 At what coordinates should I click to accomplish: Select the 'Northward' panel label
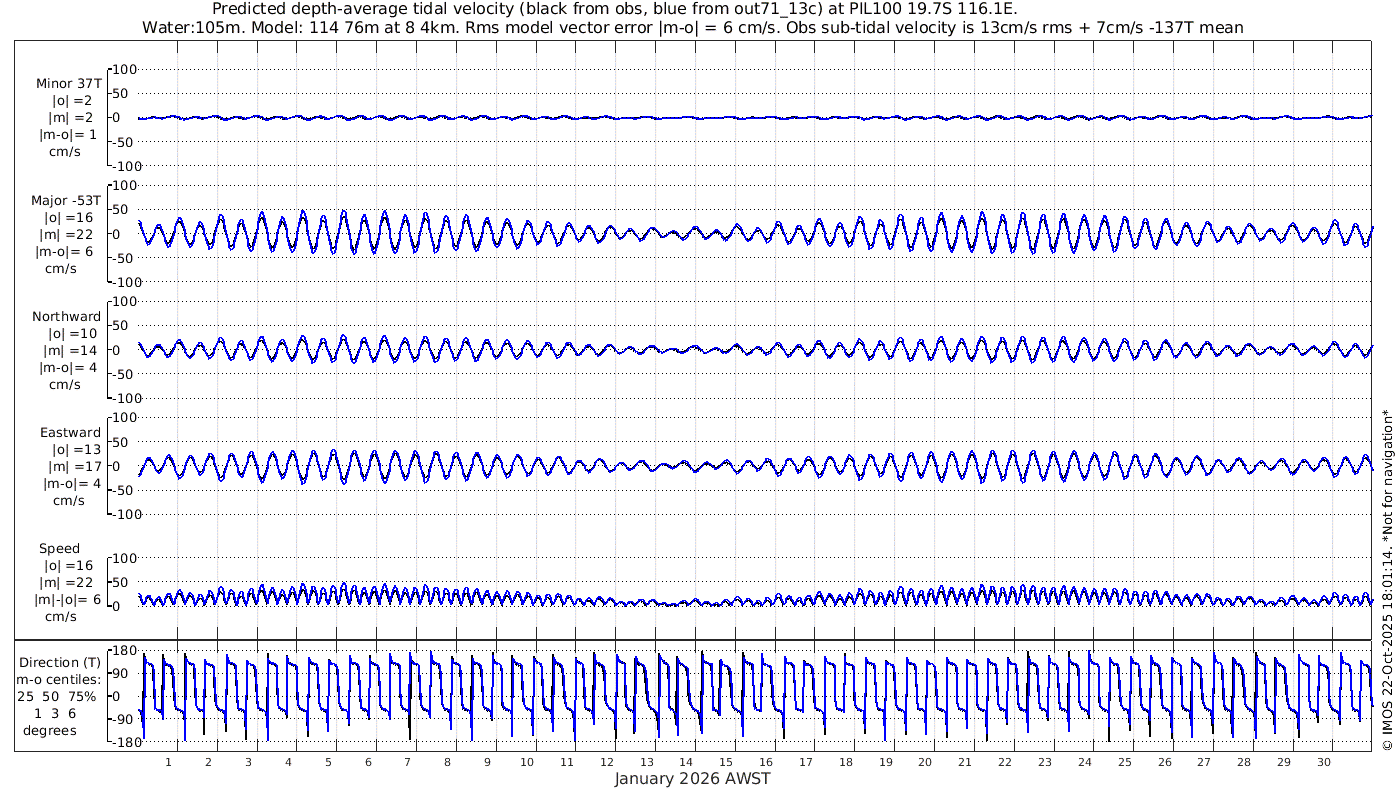[x=67, y=317]
